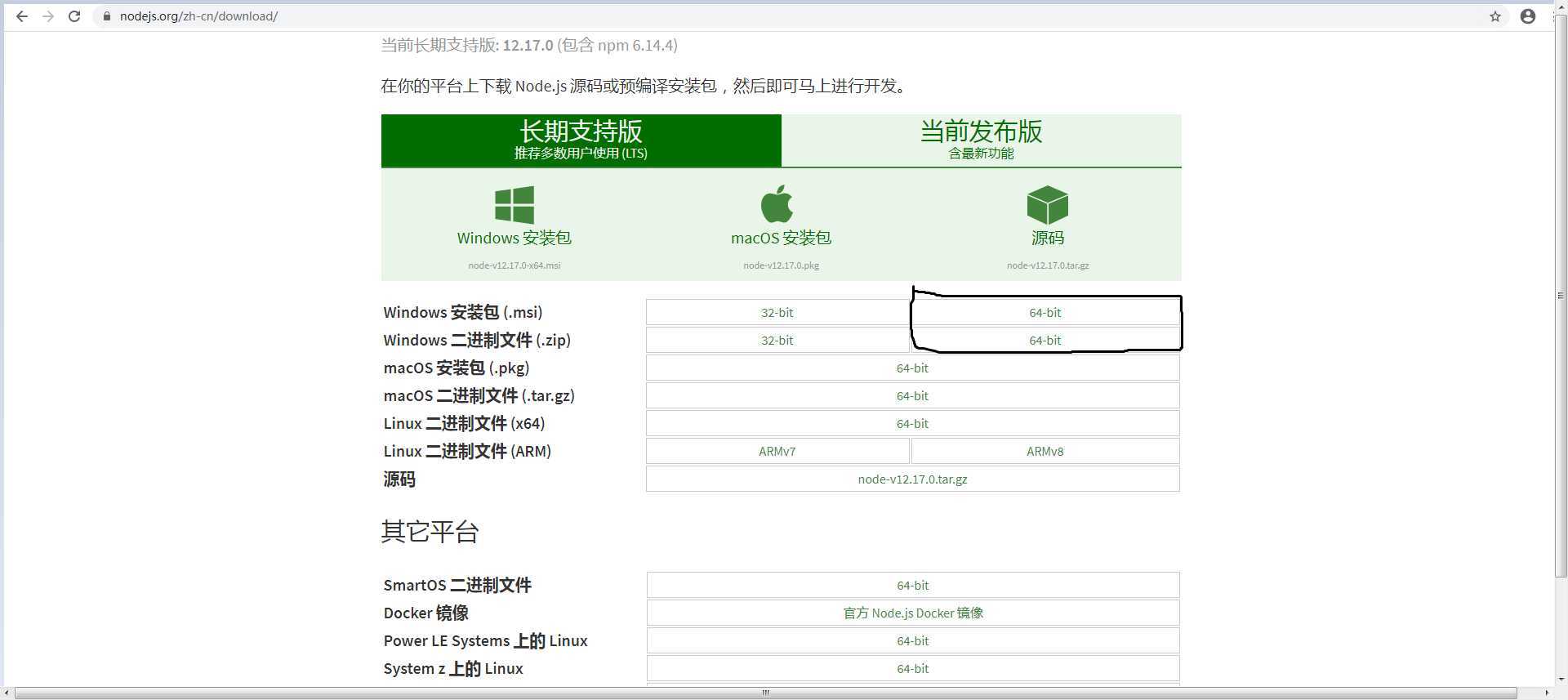Click the left arrow of horizontal scrollbar
This screenshot has height=700, width=1568.
tap(7, 693)
